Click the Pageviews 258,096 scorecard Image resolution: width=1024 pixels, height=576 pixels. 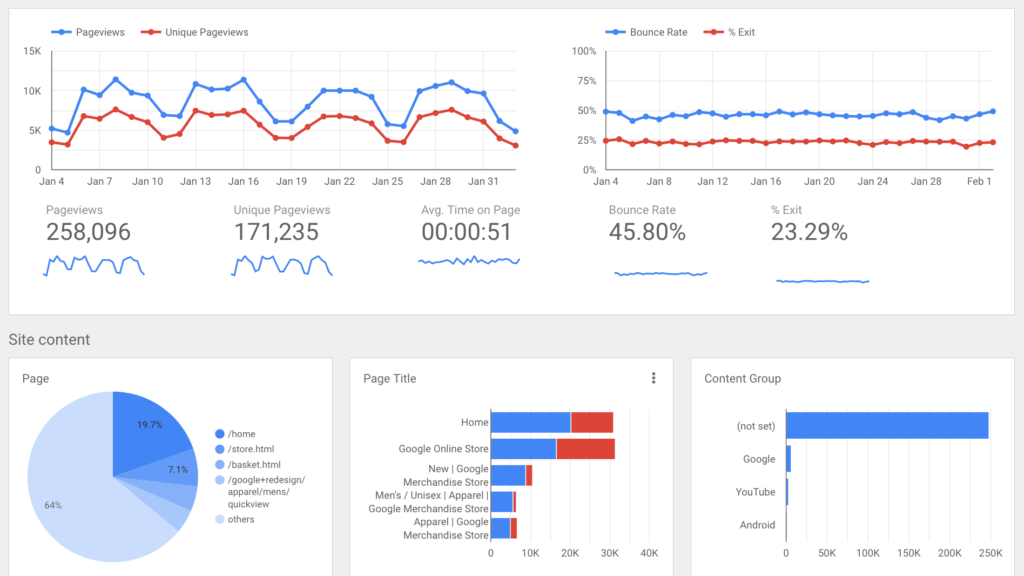pyautogui.click(x=88, y=231)
